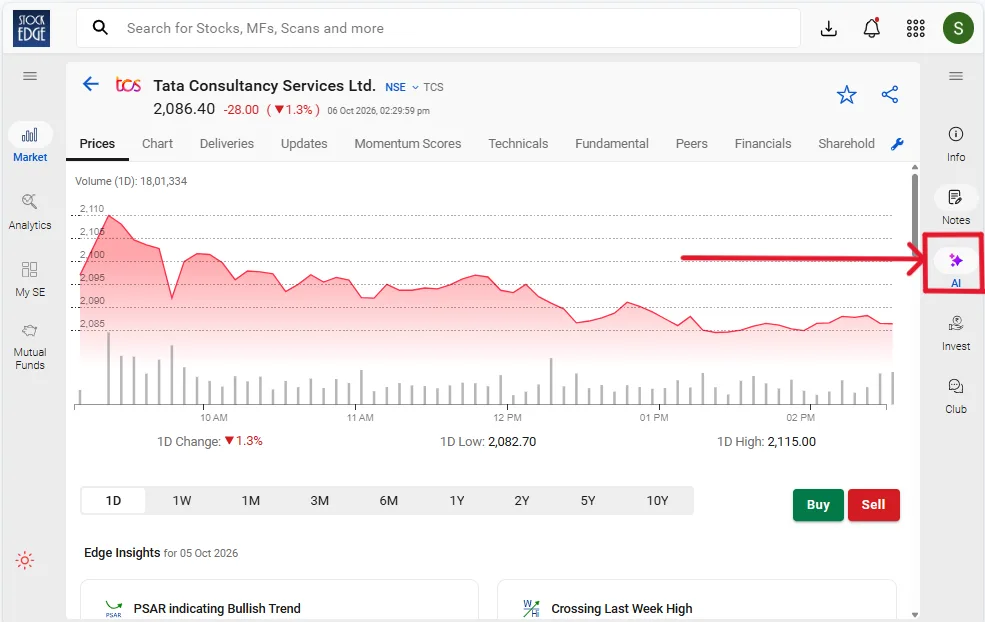985x622 pixels.
Task: Open the NSE exchange dropdown
Action: [x=401, y=87]
